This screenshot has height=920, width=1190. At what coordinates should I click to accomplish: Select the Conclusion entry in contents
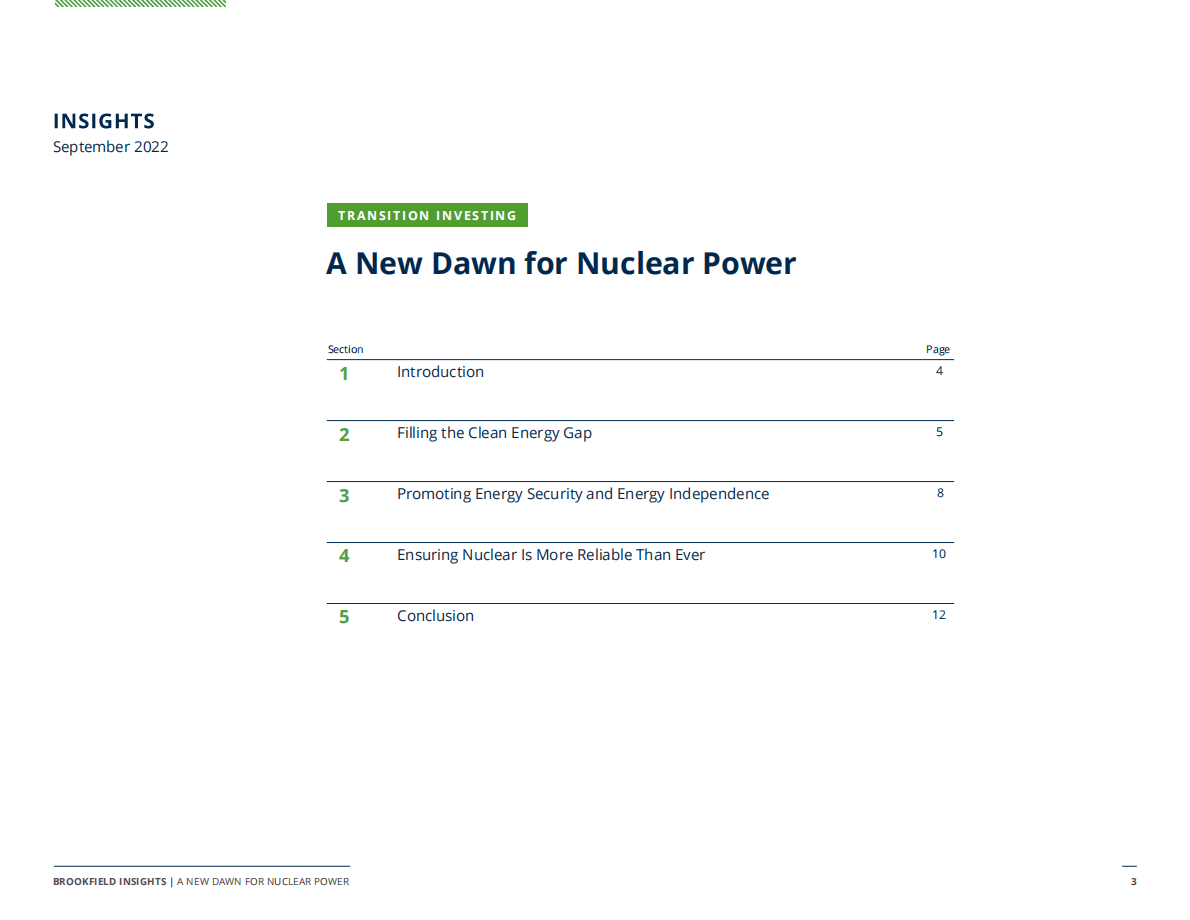(435, 616)
